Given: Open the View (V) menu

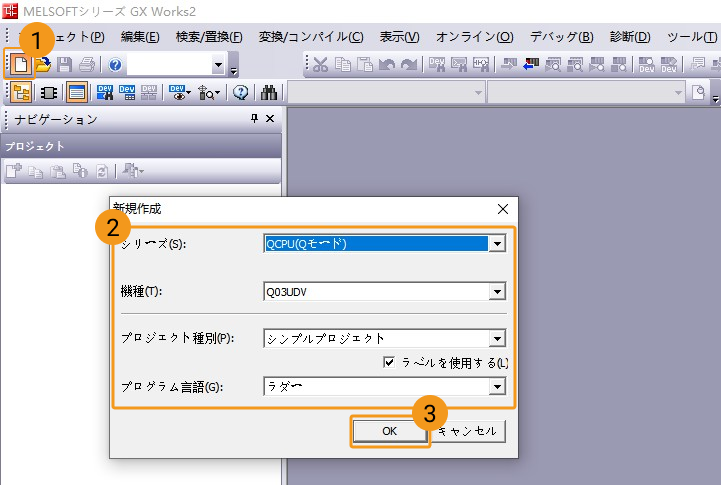Looking at the screenshot, I should [399, 37].
